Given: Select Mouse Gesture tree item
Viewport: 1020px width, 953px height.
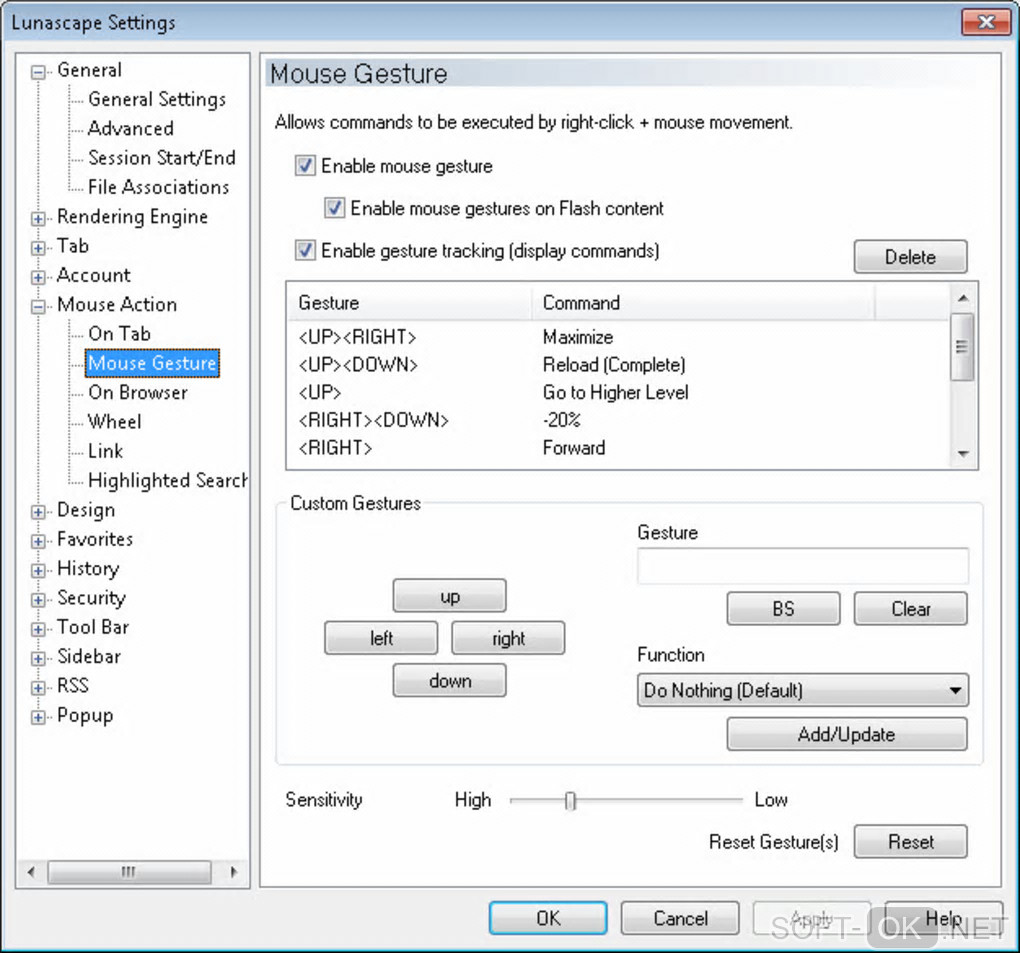Looking at the screenshot, I should click(152, 363).
